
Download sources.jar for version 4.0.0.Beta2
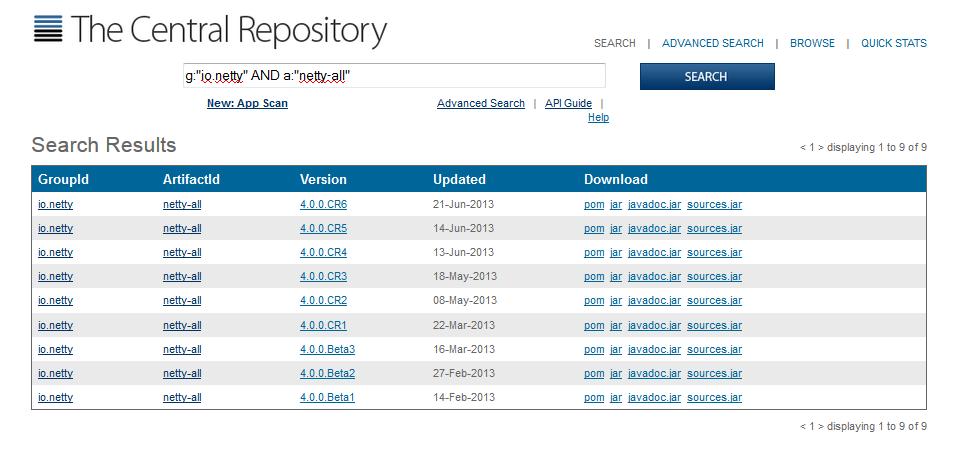tap(714, 373)
